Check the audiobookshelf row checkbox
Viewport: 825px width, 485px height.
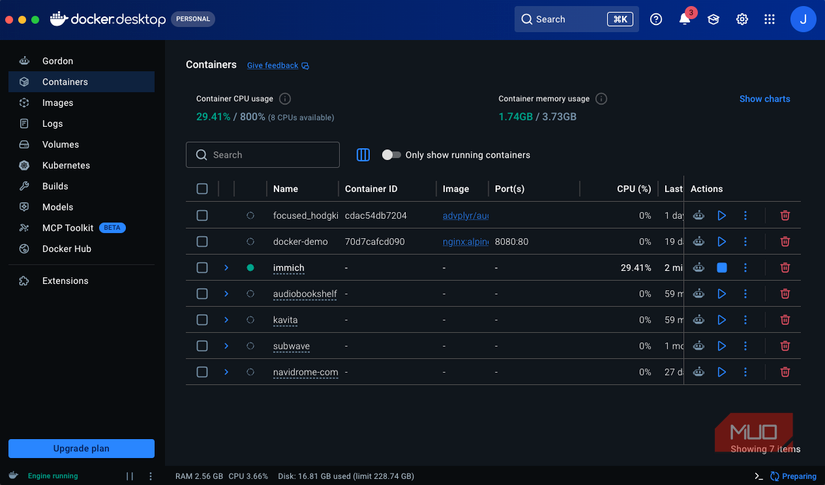202,294
